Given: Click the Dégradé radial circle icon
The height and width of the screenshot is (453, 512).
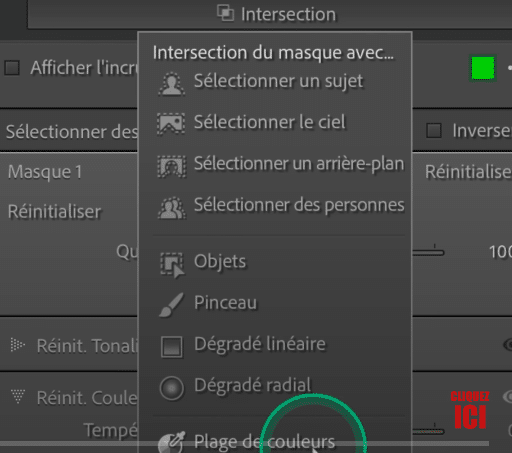Looking at the screenshot, I should 171,388.
